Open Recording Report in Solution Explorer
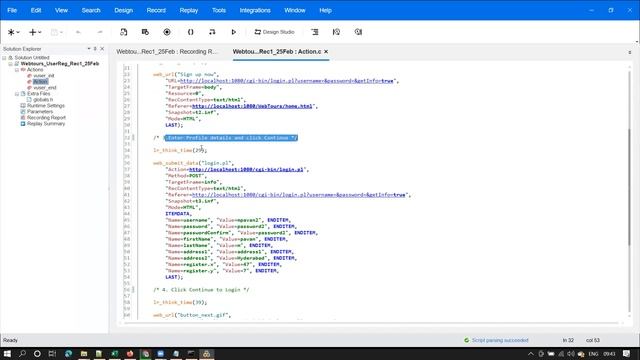Image resolution: width=640 pixels, height=360 pixels. pyautogui.click(x=46, y=118)
